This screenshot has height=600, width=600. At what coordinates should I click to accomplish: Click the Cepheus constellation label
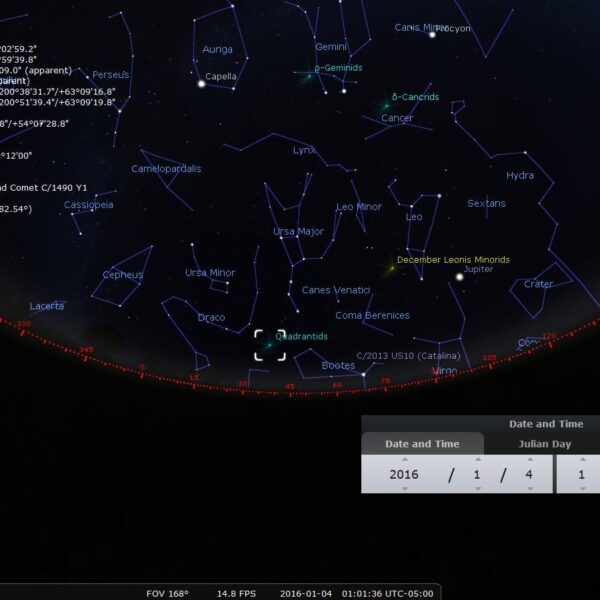point(123,275)
